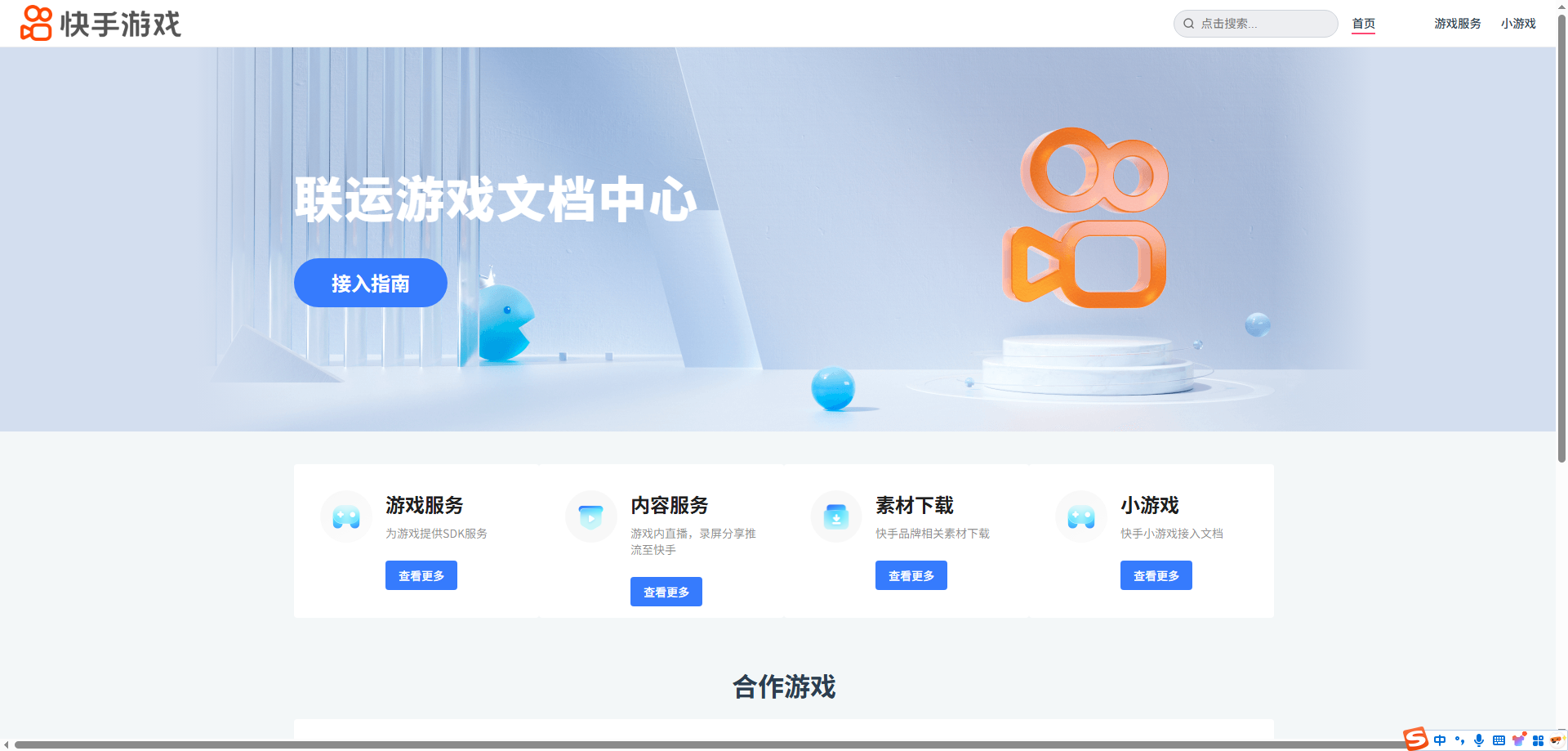The image size is (1568, 751).
Task: Open the 游戏服务 nav menu item
Action: pyautogui.click(x=1458, y=24)
